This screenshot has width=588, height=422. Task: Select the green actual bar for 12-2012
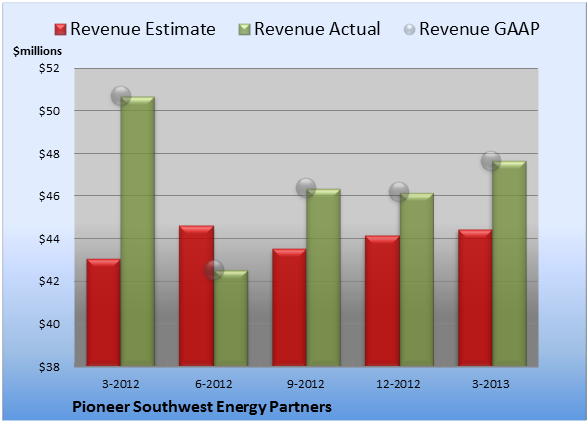tap(417, 279)
